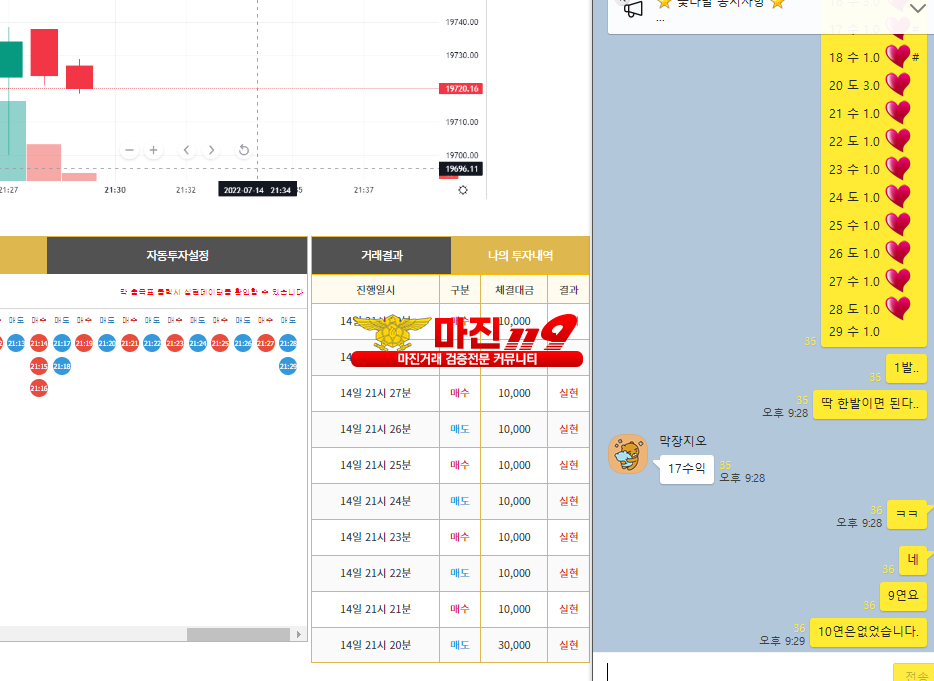This screenshot has width=934, height=681.
Task: Open 막장지오's profile avatar
Action: [628, 454]
